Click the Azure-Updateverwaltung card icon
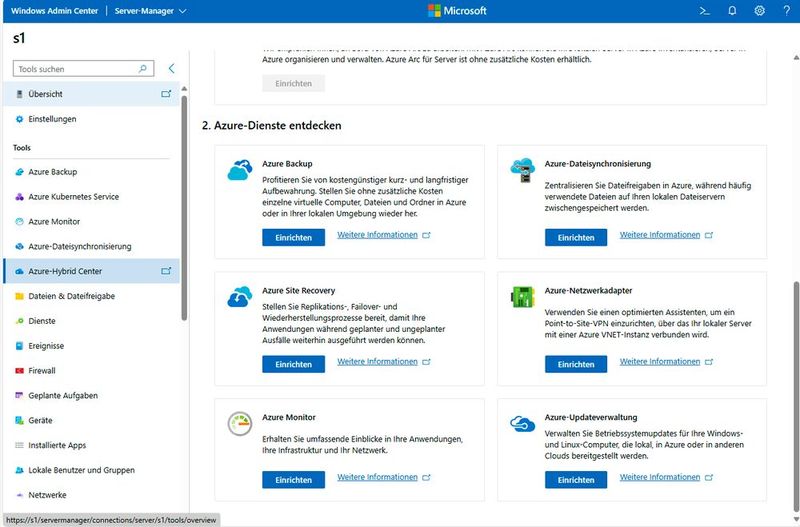This screenshot has width=800, height=527. click(522, 423)
